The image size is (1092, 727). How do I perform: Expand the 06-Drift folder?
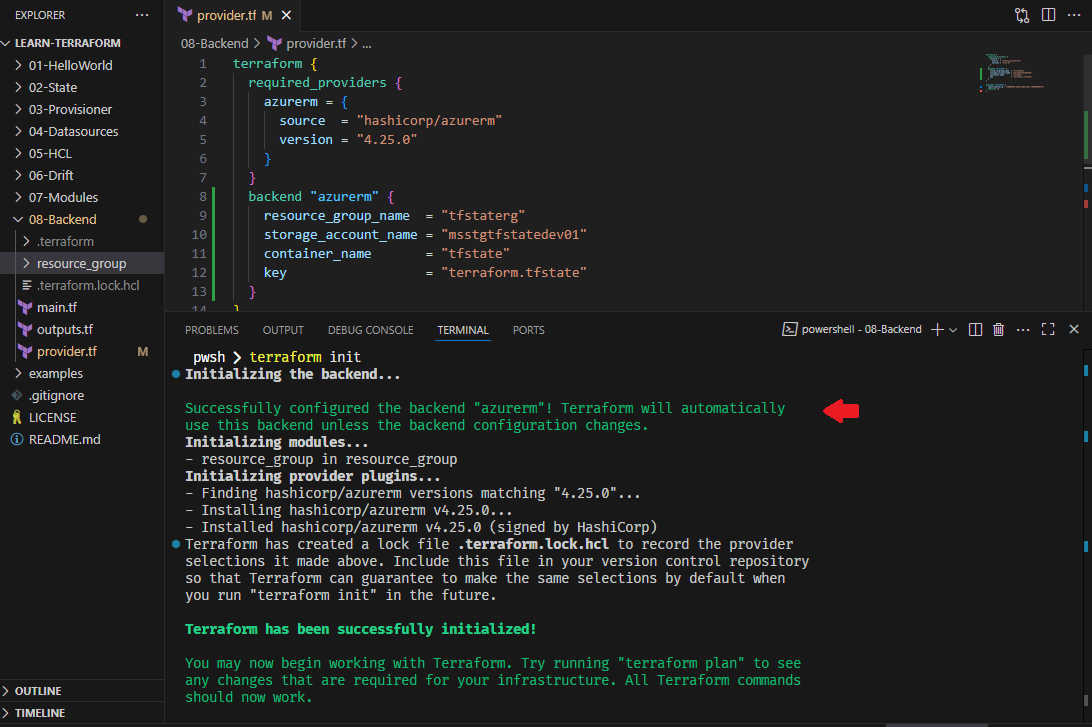point(18,175)
